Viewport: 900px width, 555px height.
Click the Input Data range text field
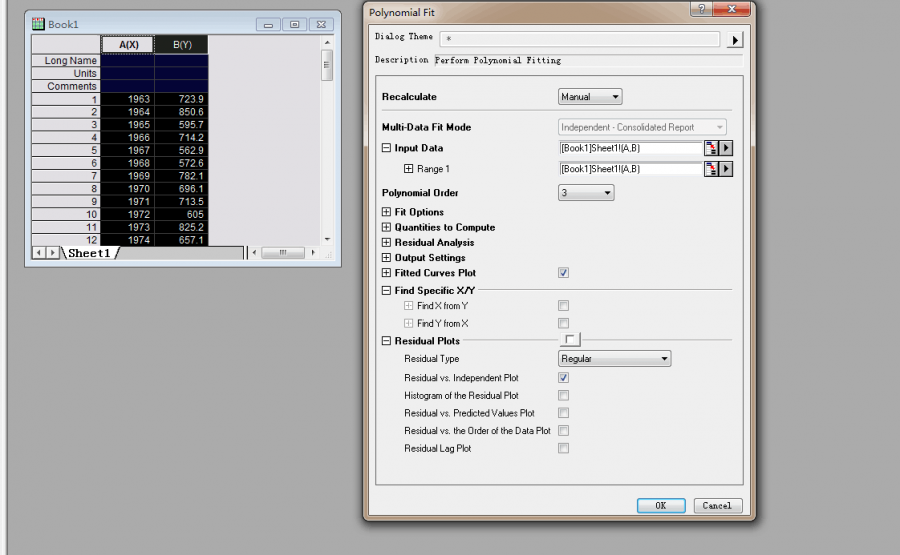[x=631, y=148]
